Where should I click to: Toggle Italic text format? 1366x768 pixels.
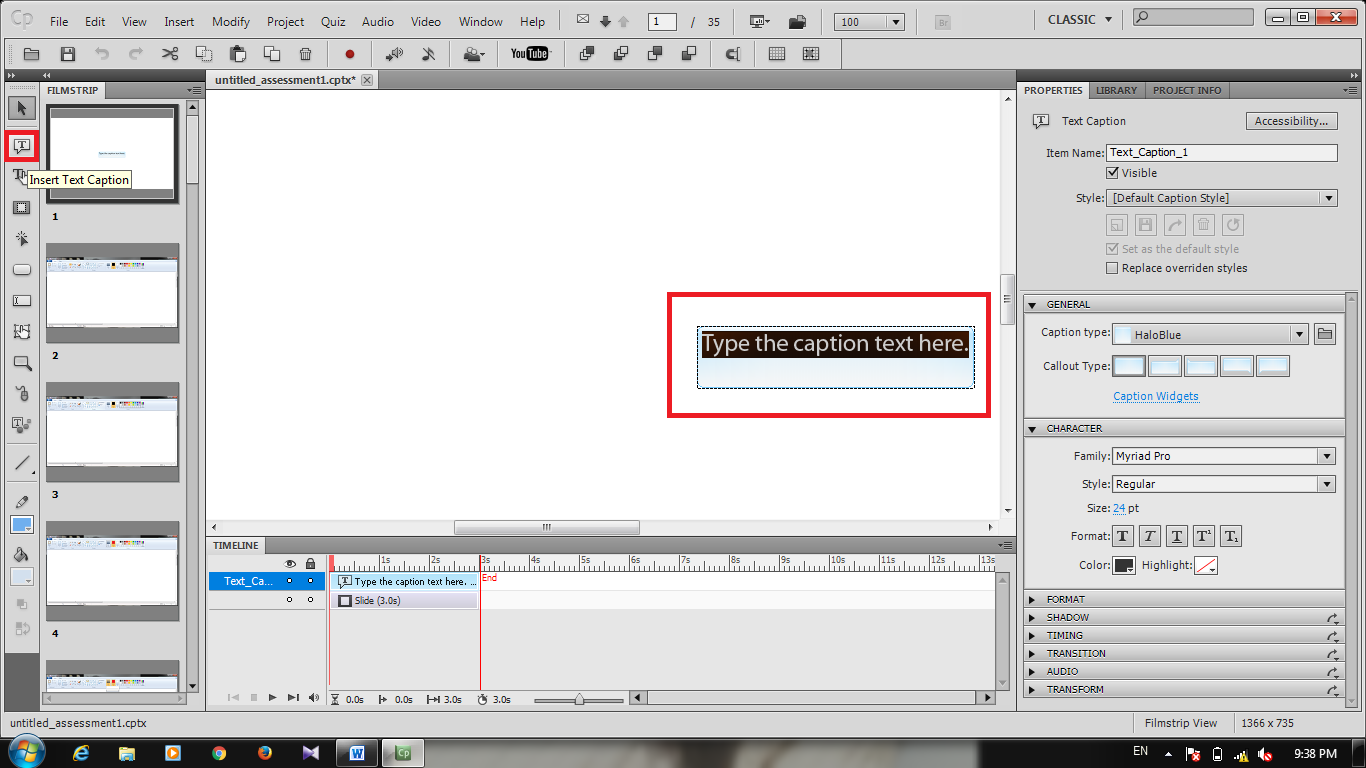[1150, 537]
